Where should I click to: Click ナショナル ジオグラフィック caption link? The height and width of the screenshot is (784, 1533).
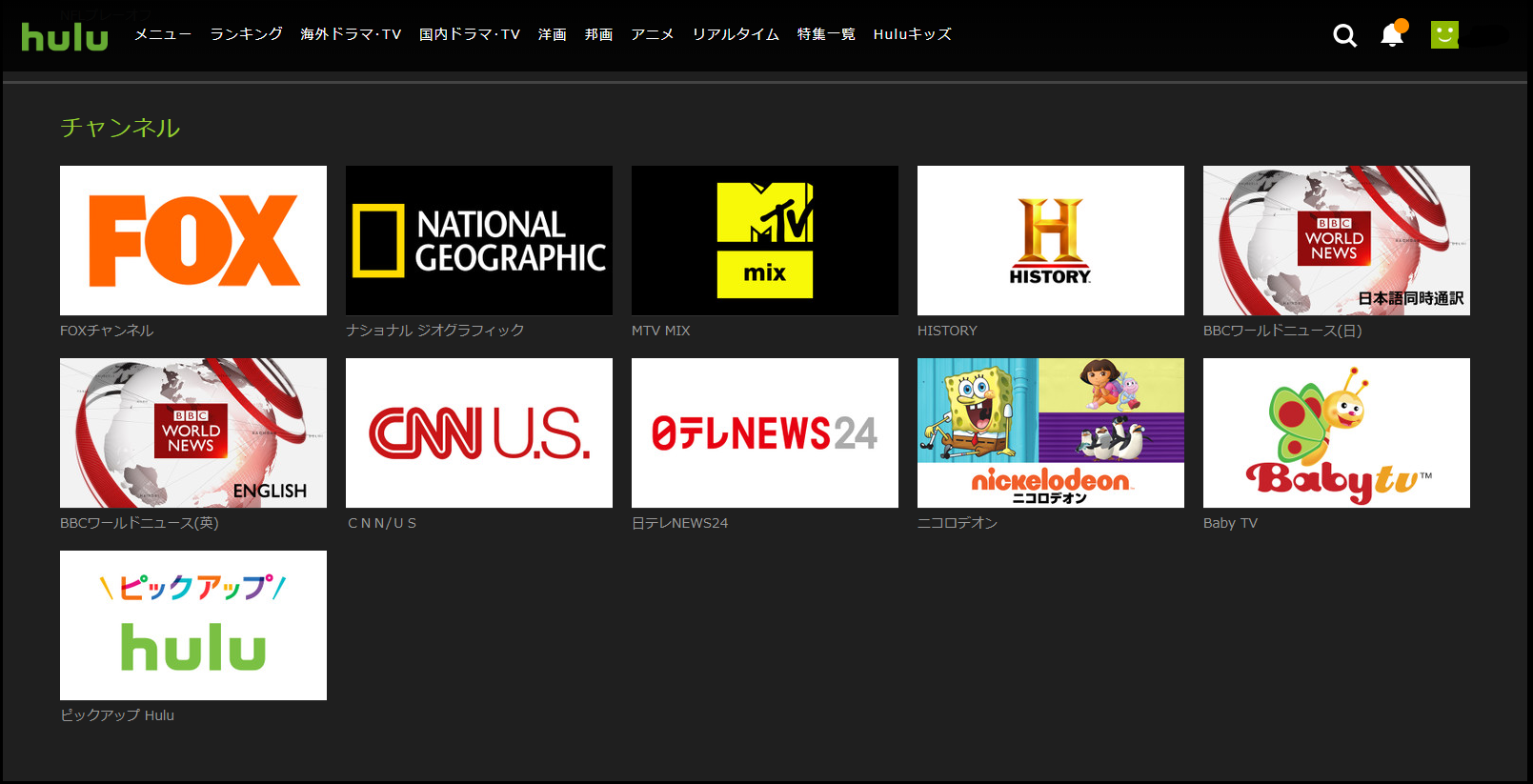[x=435, y=331]
